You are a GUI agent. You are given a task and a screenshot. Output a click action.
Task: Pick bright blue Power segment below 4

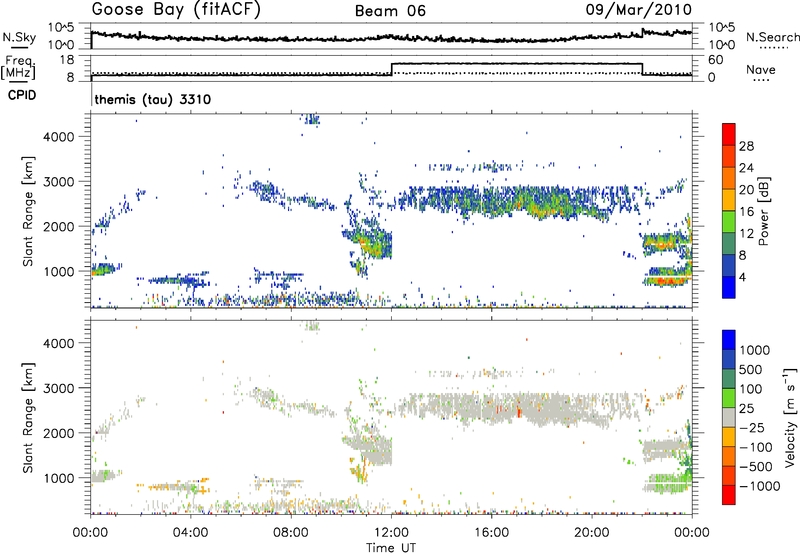(729, 287)
